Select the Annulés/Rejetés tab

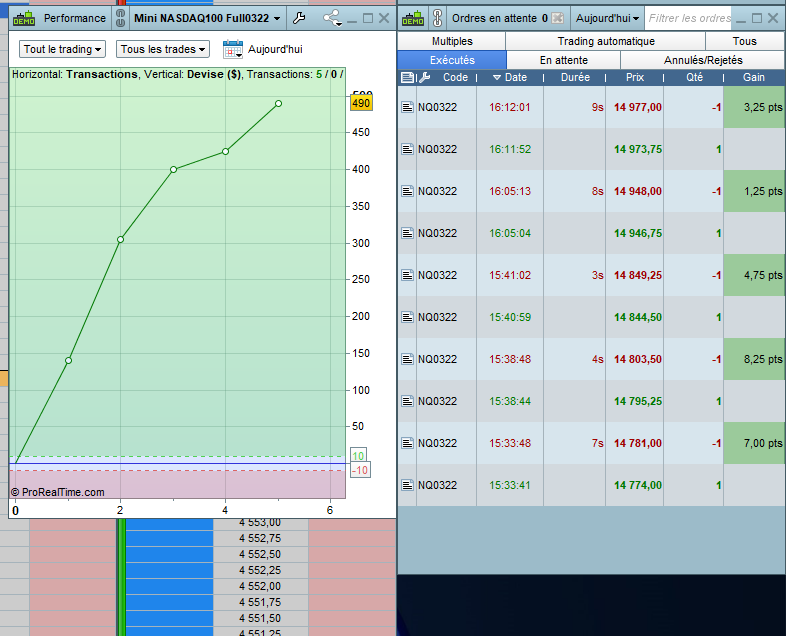(703, 60)
